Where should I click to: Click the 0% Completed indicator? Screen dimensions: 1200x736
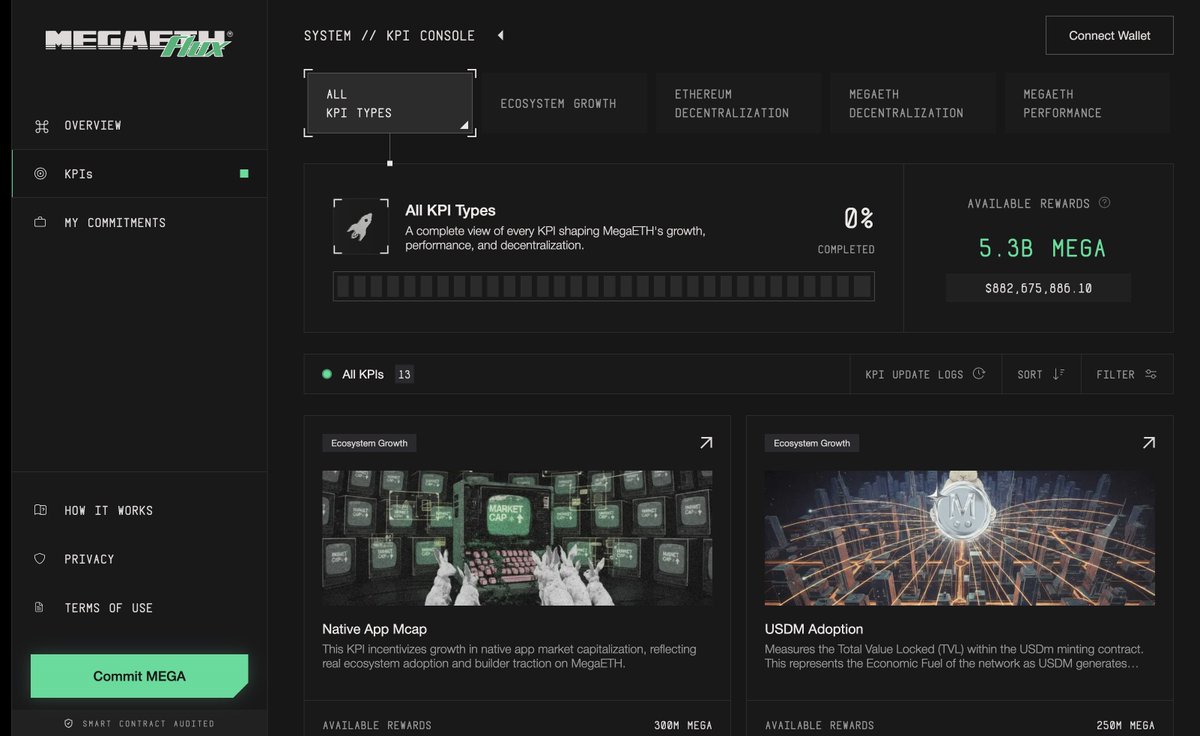click(x=847, y=229)
